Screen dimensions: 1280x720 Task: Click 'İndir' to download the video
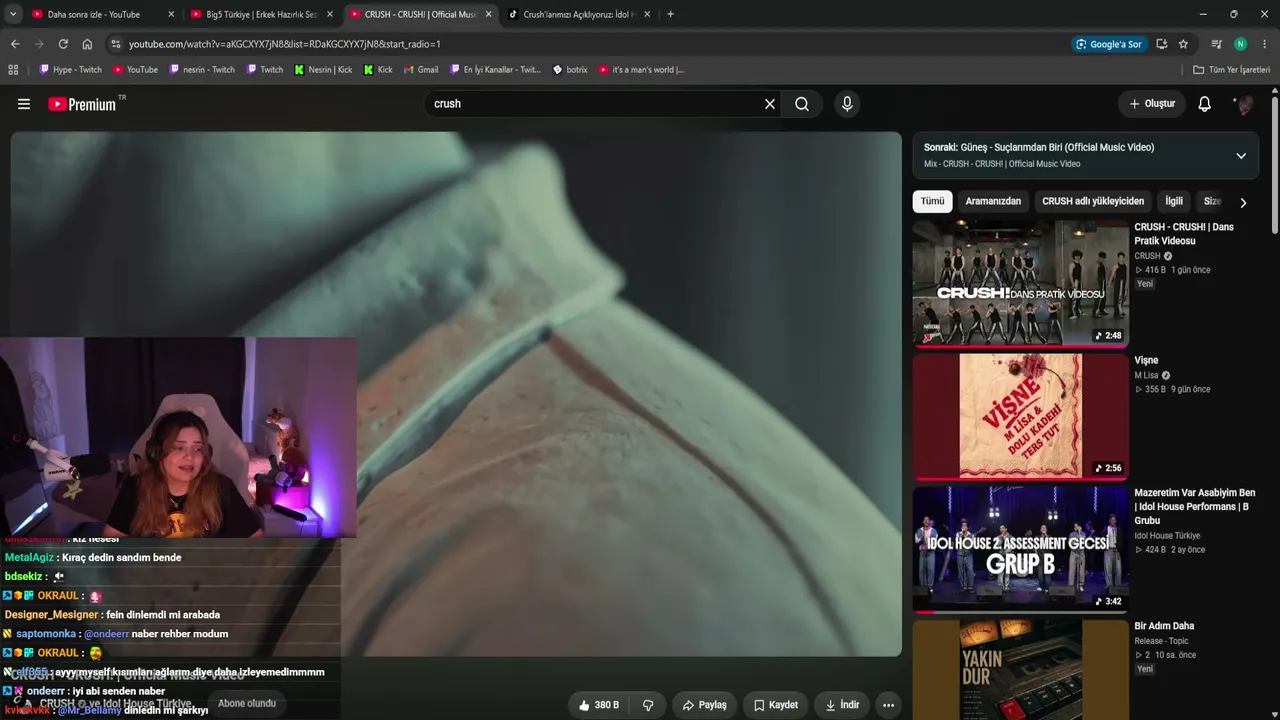pos(842,705)
